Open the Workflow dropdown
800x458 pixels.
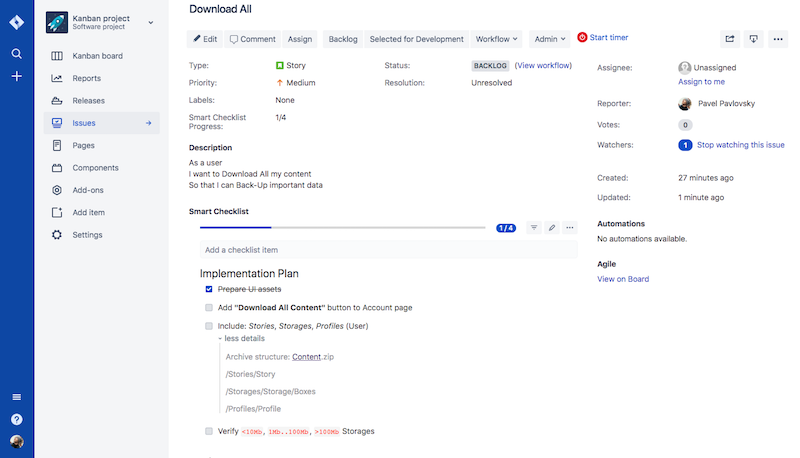tap(497, 39)
